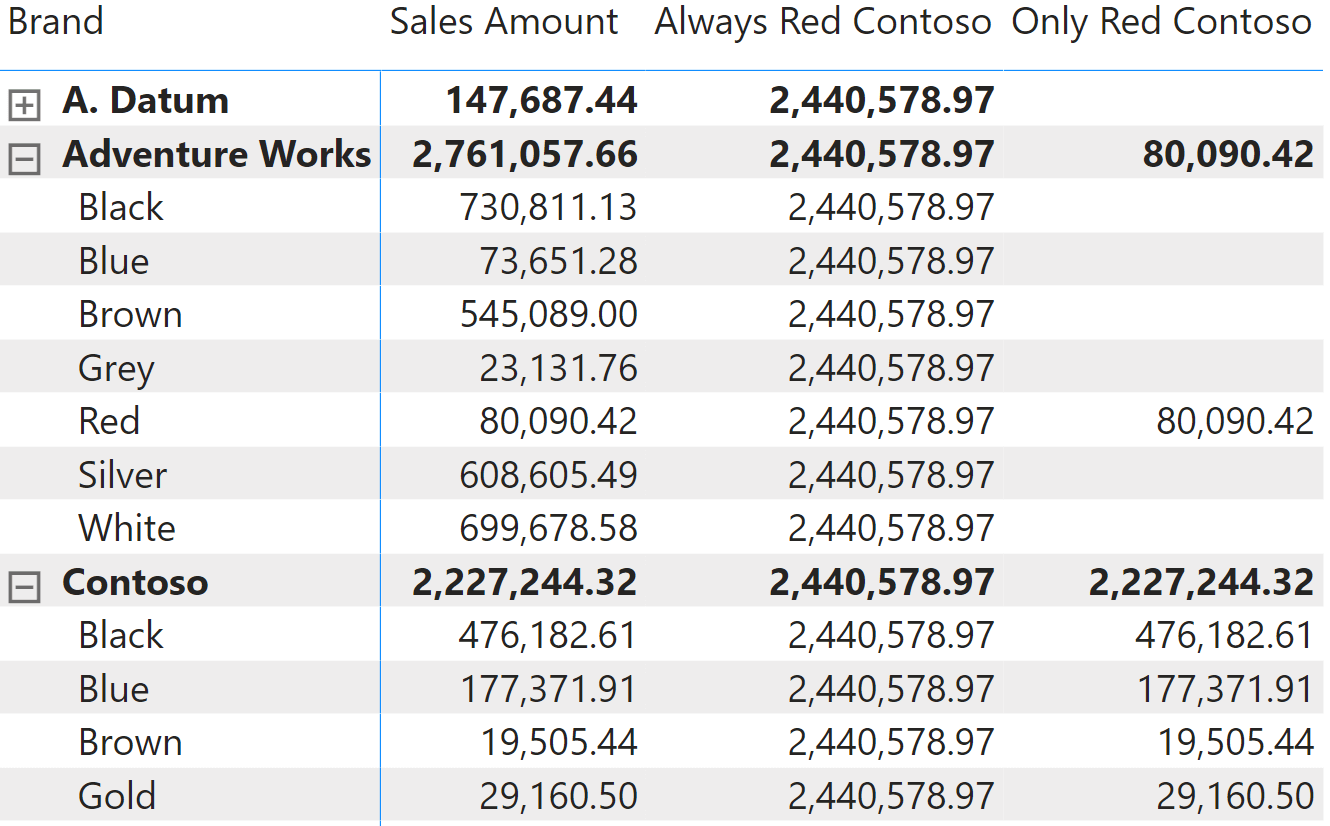This screenshot has width=1330, height=826.
Task: Click the Always Red Contoso column header
Action: point(823,22)
